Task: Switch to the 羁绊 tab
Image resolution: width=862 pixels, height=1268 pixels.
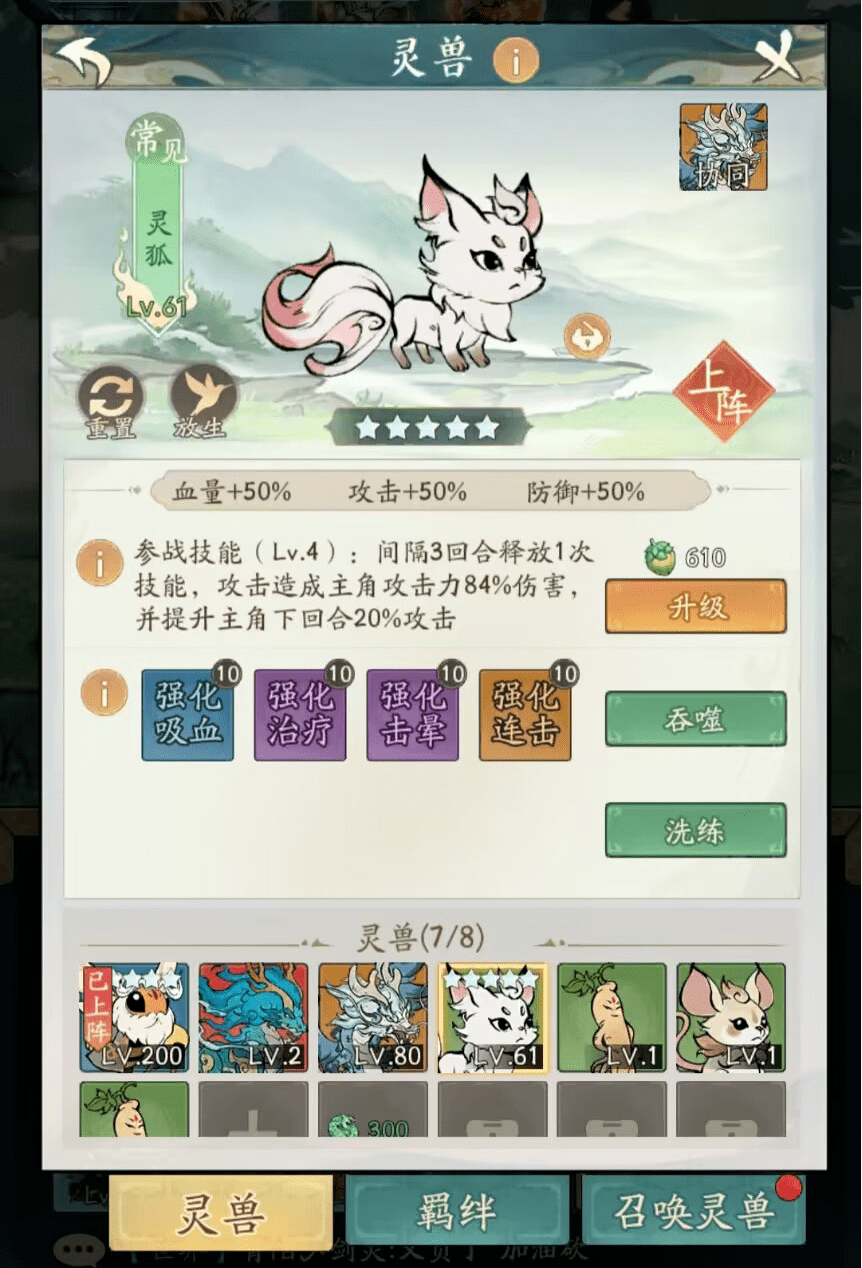Action: click(457, 1211)
